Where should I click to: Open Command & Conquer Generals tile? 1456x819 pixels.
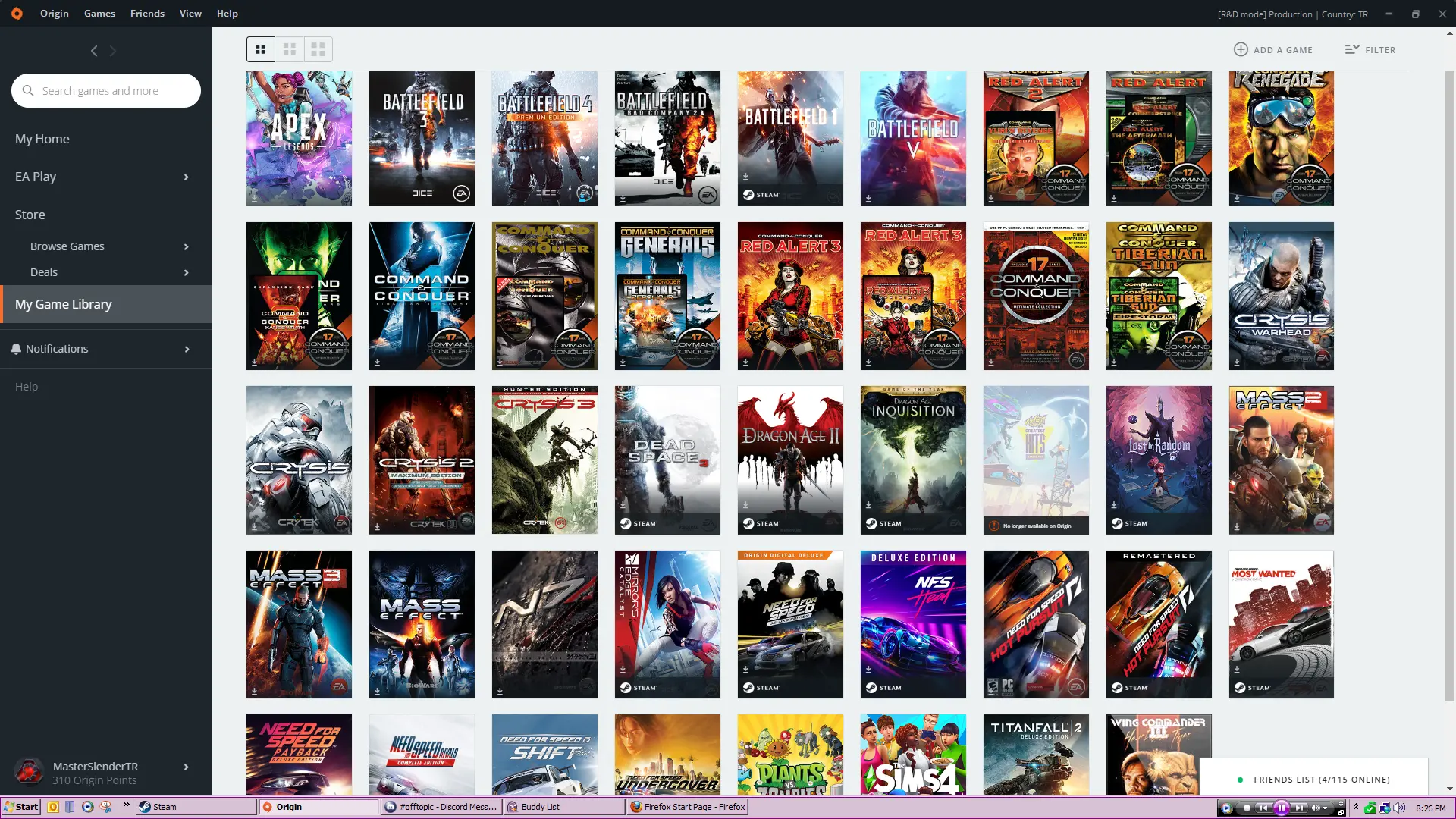pos(667,296)
